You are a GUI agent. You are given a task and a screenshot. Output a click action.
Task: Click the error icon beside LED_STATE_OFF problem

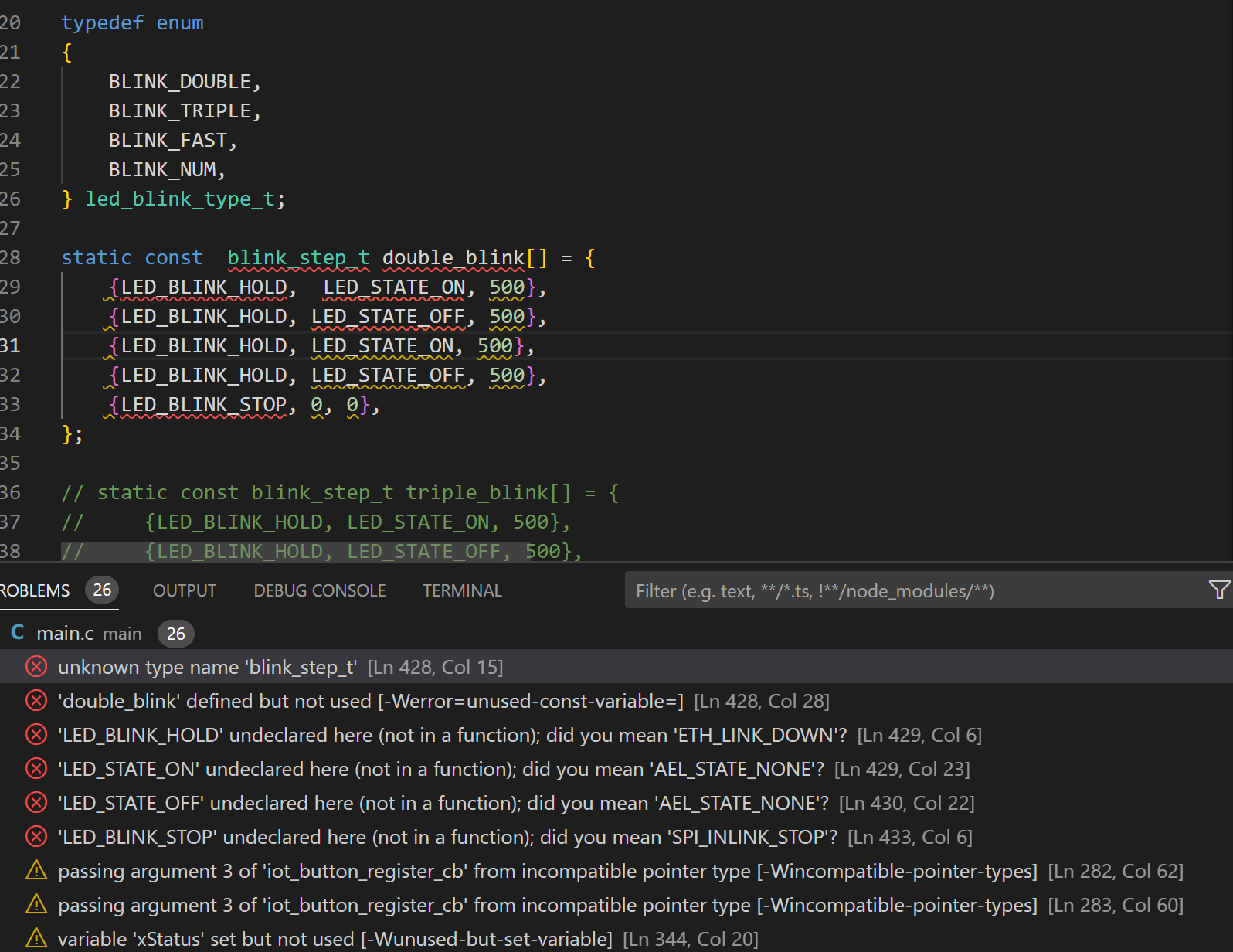coord(36,802)
